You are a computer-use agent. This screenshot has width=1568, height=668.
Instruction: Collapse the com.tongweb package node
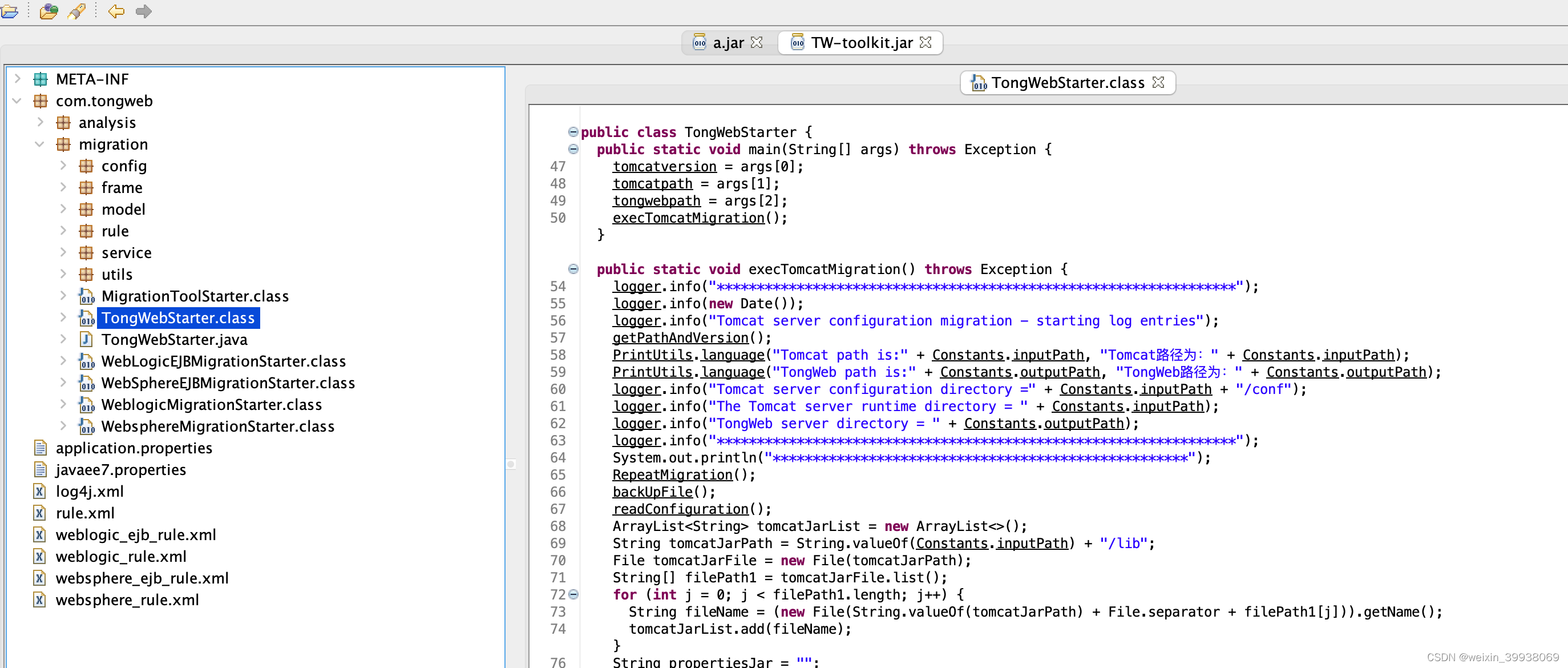17,101
